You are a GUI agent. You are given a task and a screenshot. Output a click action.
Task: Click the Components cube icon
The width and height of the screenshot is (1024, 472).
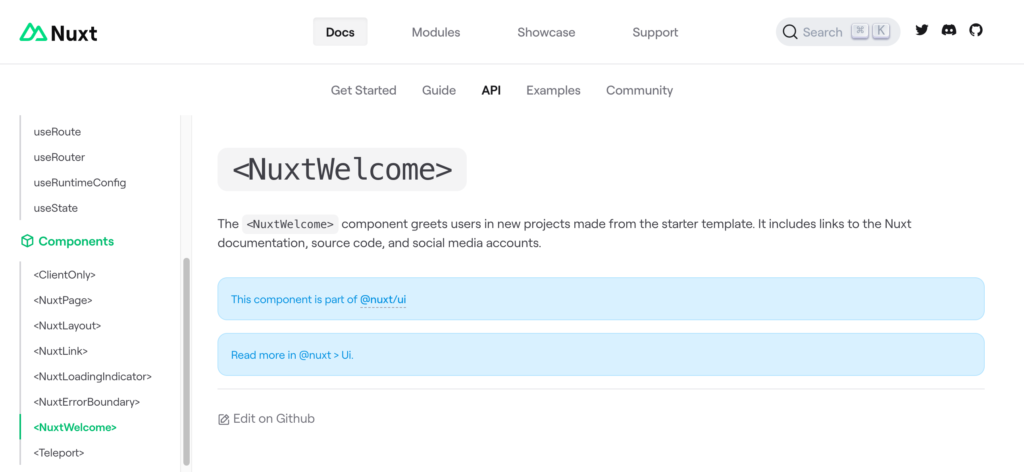tap(27, 241)
